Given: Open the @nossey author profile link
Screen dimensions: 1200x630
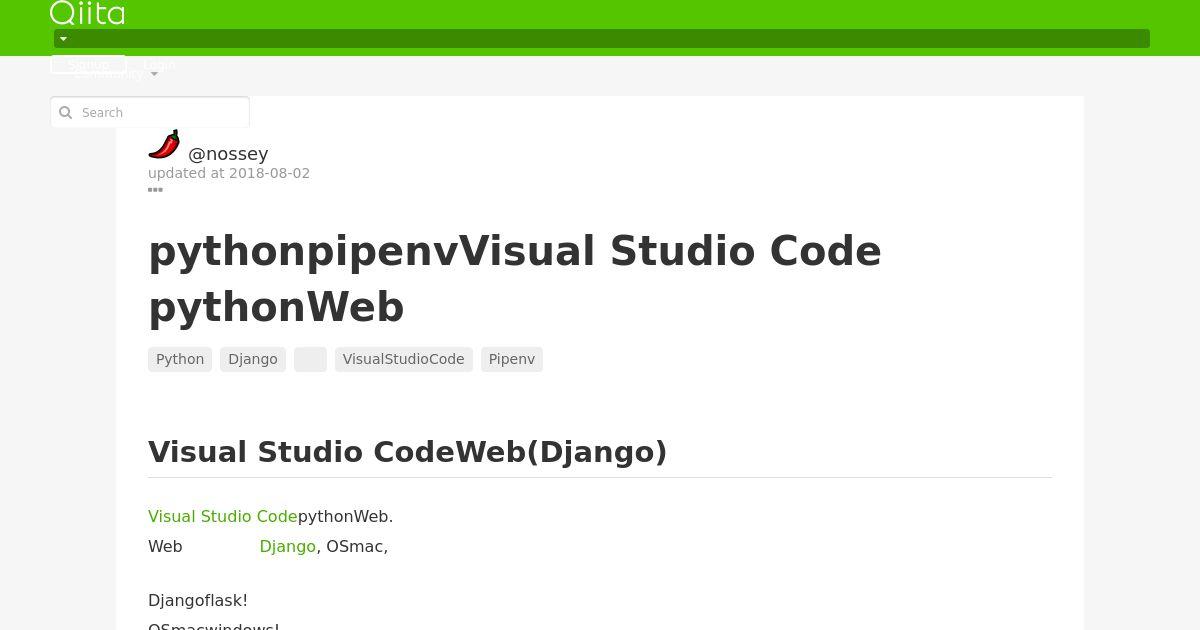Looking at the screenshot, I should pyautogui.click(x=228, y=154).
